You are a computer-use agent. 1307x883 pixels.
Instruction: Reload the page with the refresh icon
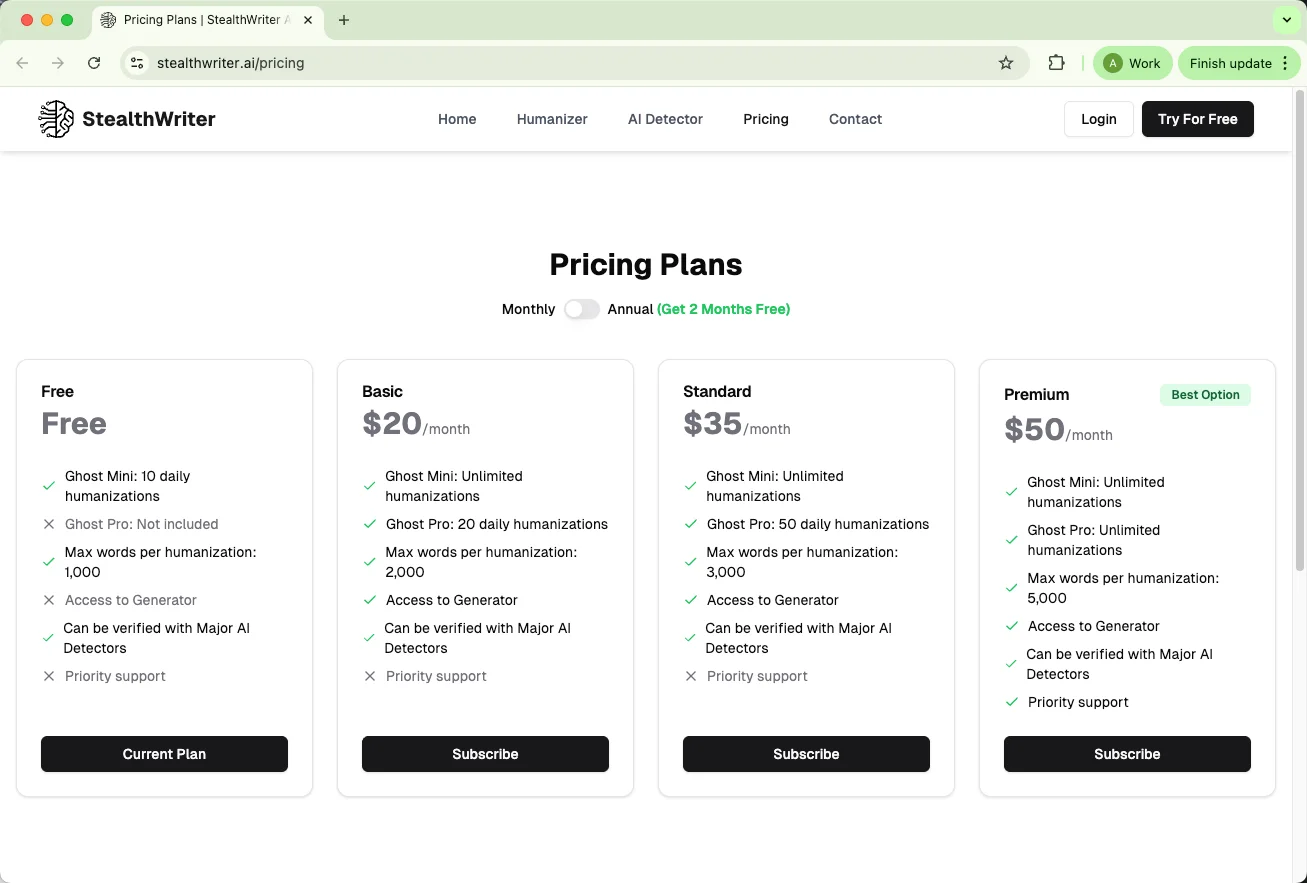pos(94,63)
